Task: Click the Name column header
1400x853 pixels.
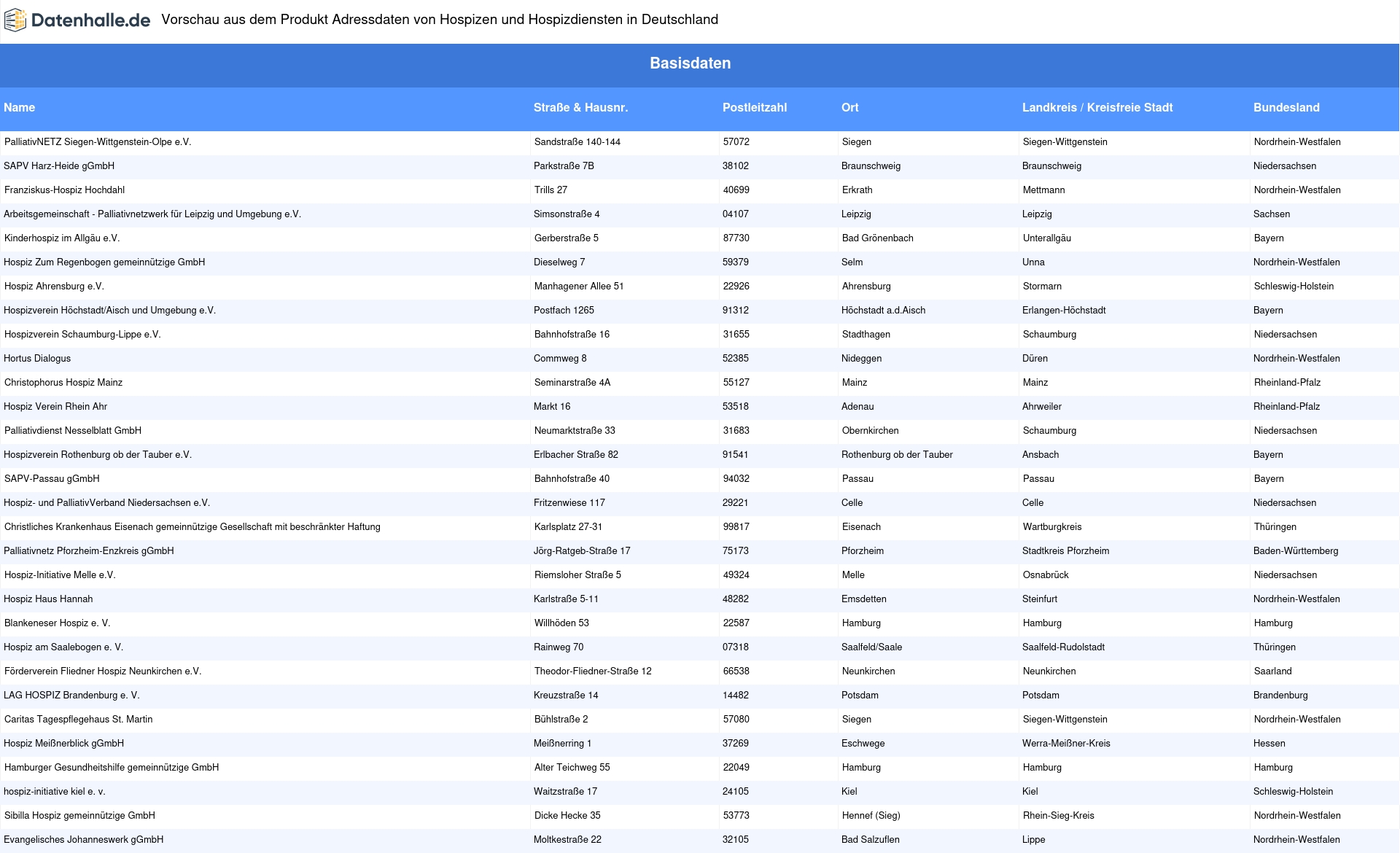Action: click(x=19, y=107)
